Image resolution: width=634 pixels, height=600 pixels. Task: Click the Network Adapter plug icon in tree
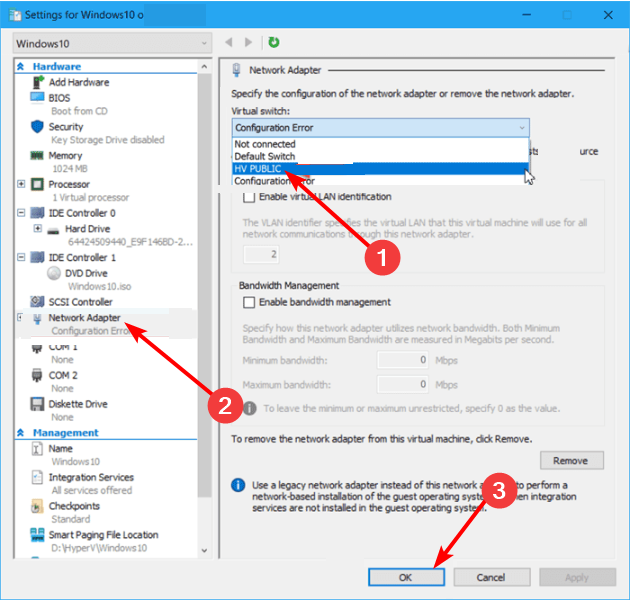pyautogui.click(x=38, y=319)
